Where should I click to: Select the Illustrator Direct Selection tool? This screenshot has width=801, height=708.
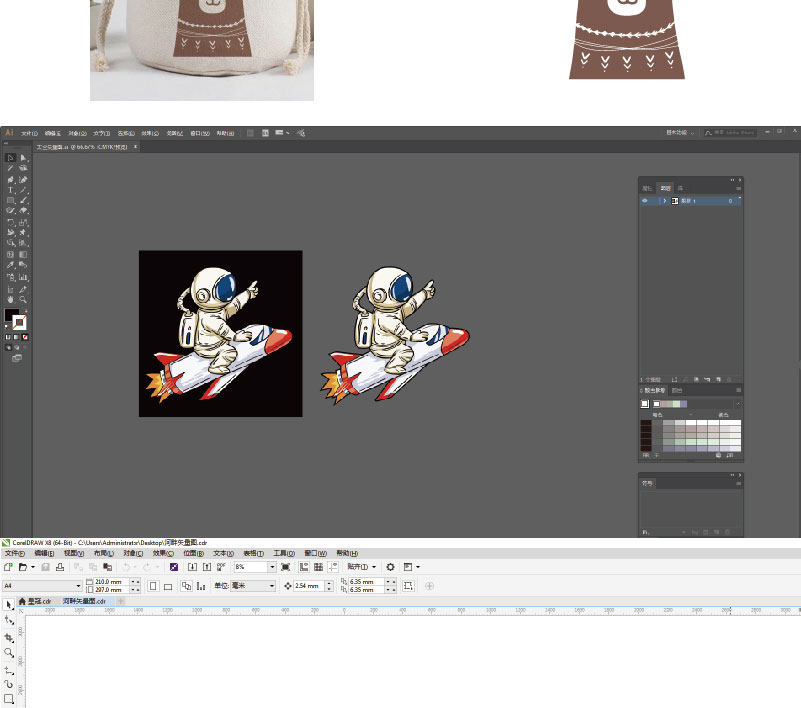pyautogui.click(x=23, y=158)
